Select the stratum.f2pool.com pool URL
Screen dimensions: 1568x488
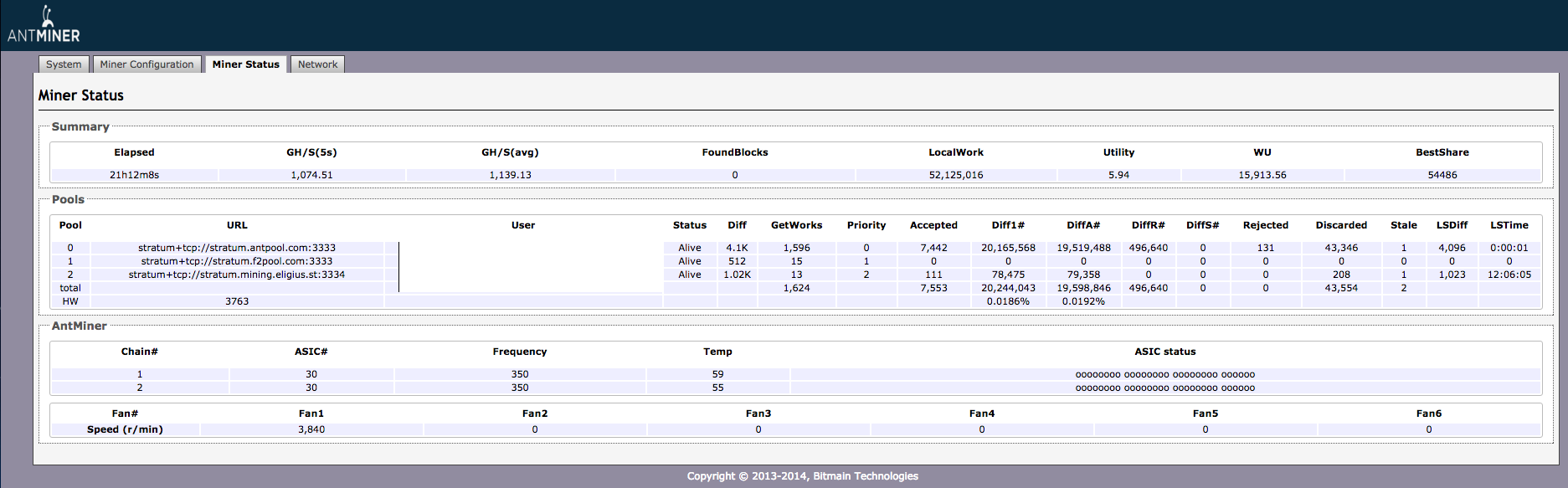pyautogui.click(x=237, y=261)
